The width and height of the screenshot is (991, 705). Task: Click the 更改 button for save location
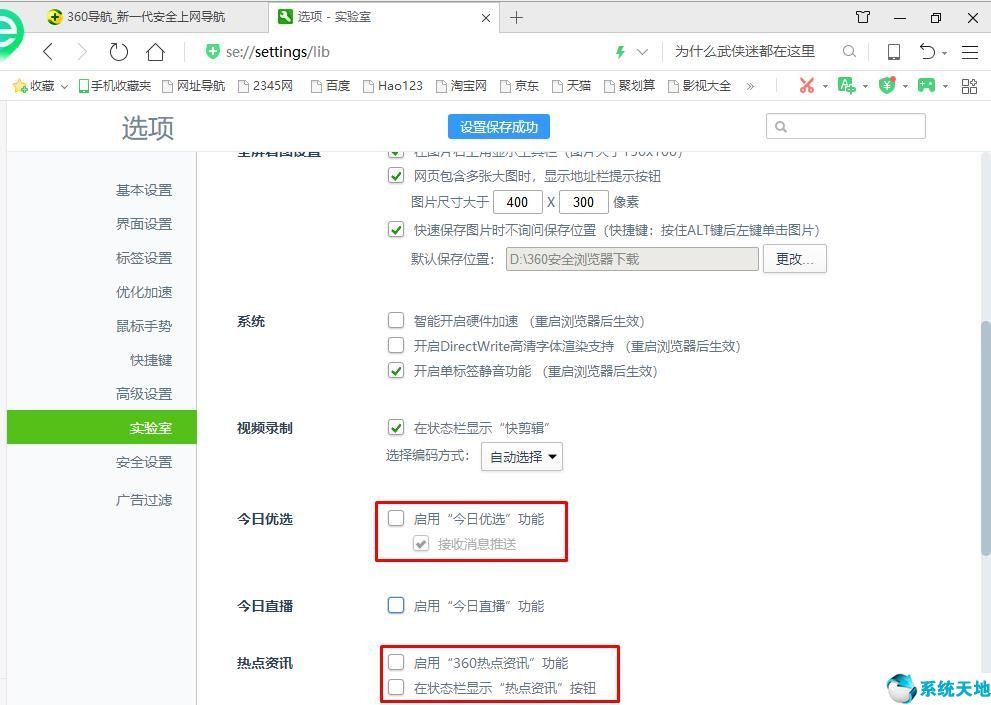click(794, 259)
